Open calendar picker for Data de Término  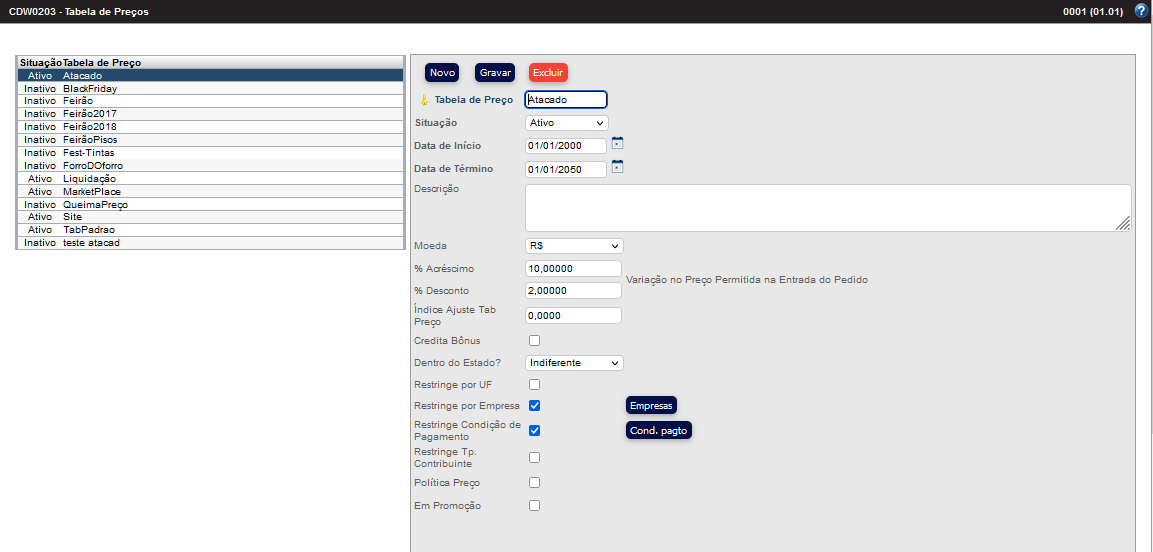point(618,167)
